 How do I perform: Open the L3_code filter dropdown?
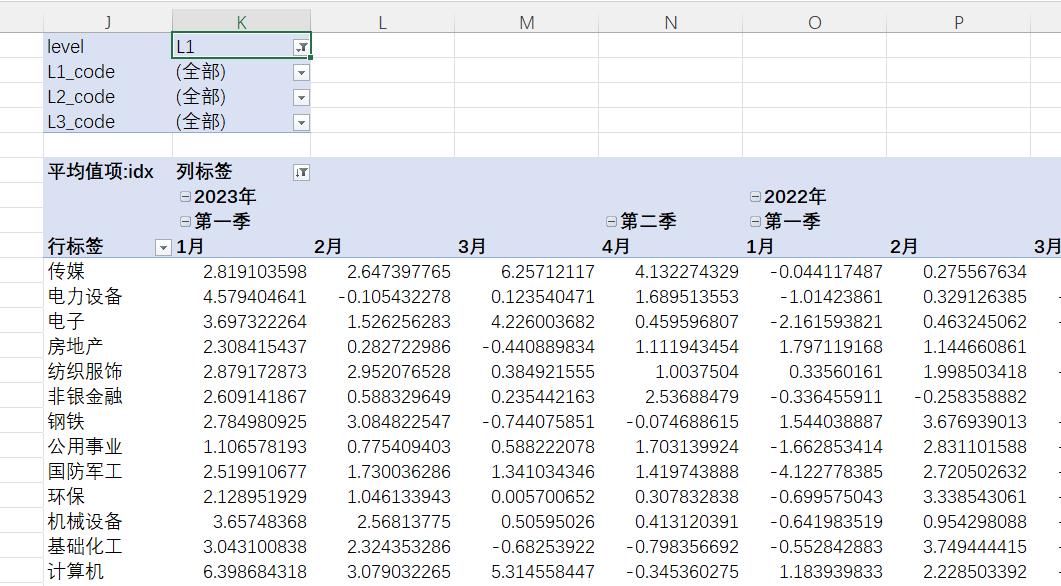(301, 122)
